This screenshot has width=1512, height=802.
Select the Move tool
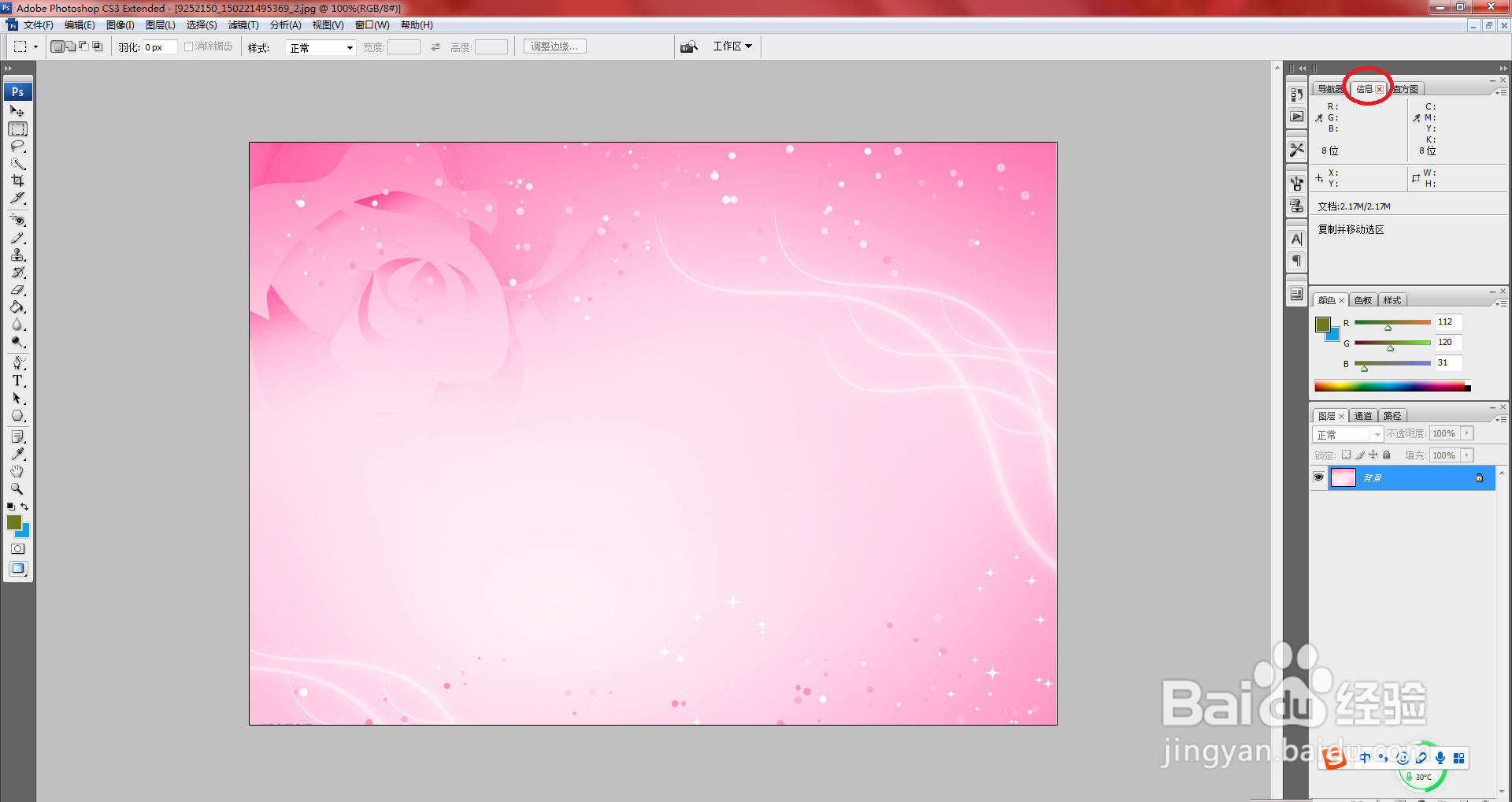(17, 111)
